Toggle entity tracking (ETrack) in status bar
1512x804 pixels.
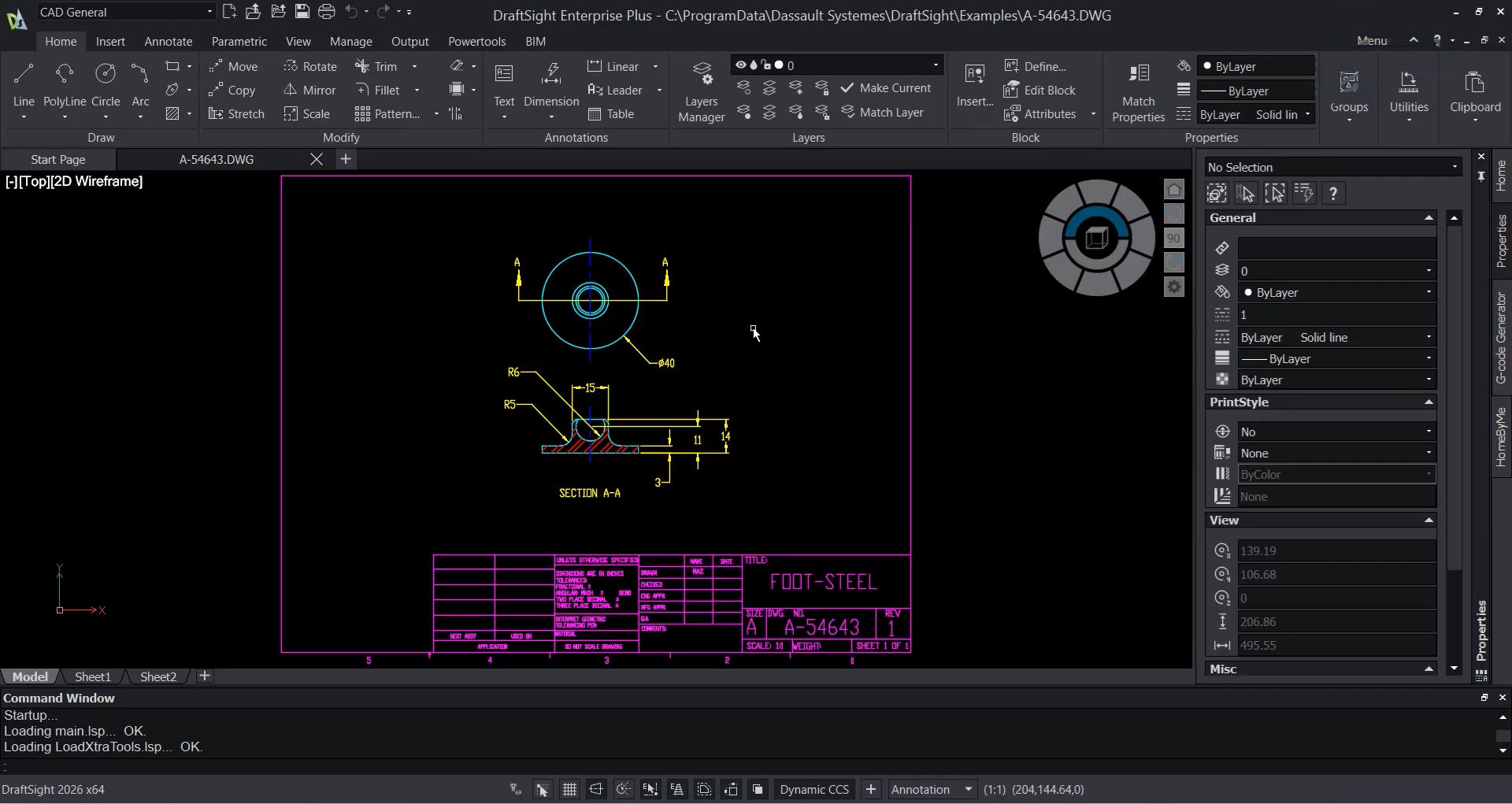click(x=676, y=789)
